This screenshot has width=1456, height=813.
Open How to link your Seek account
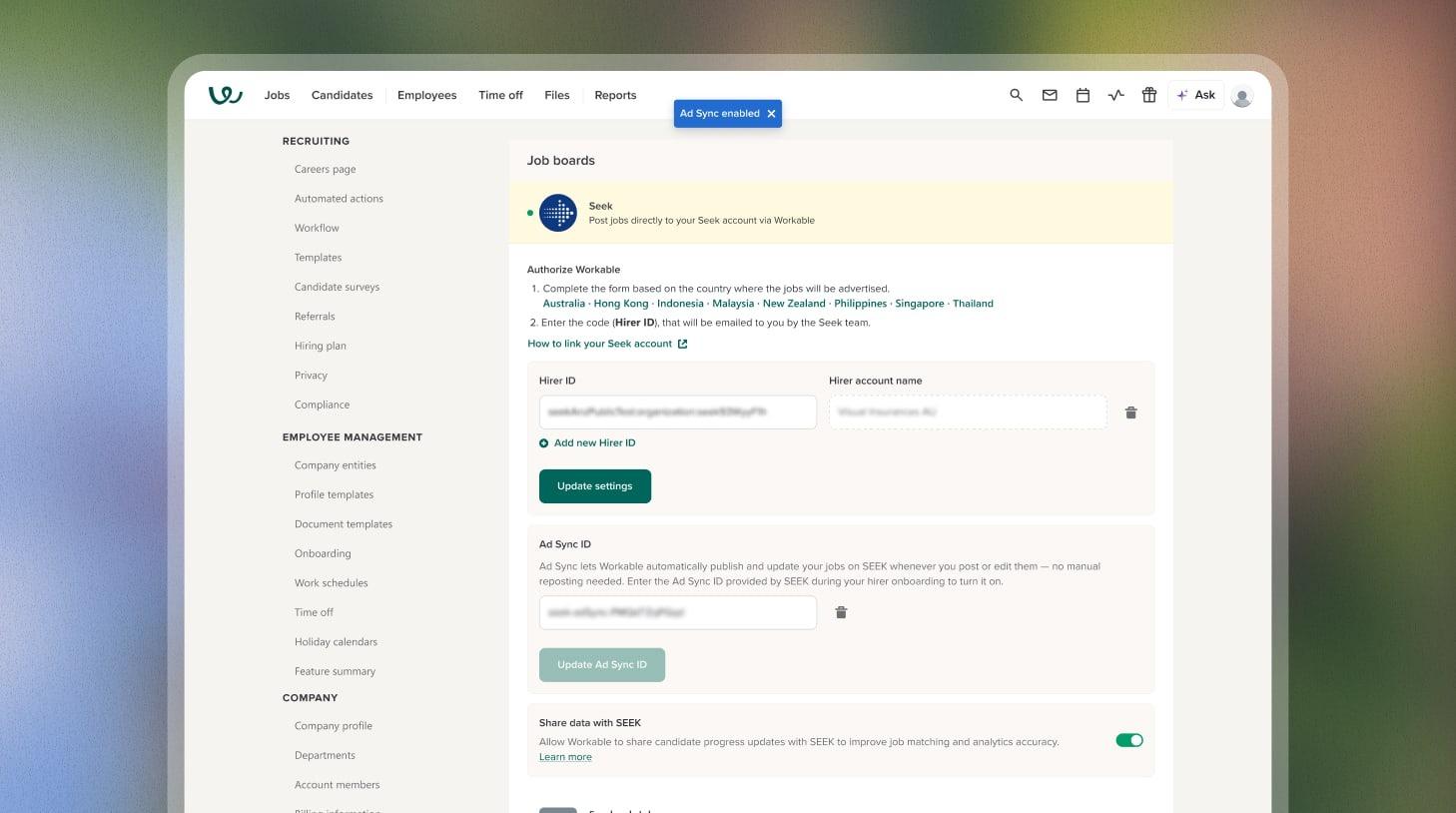(x=599, y=344)
